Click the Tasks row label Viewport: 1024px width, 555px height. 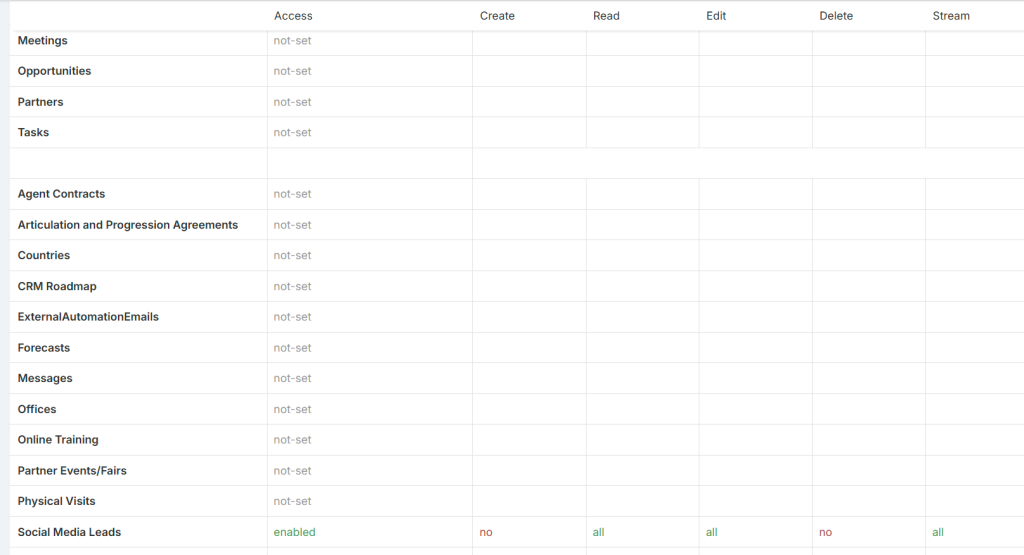pos(33,133)
